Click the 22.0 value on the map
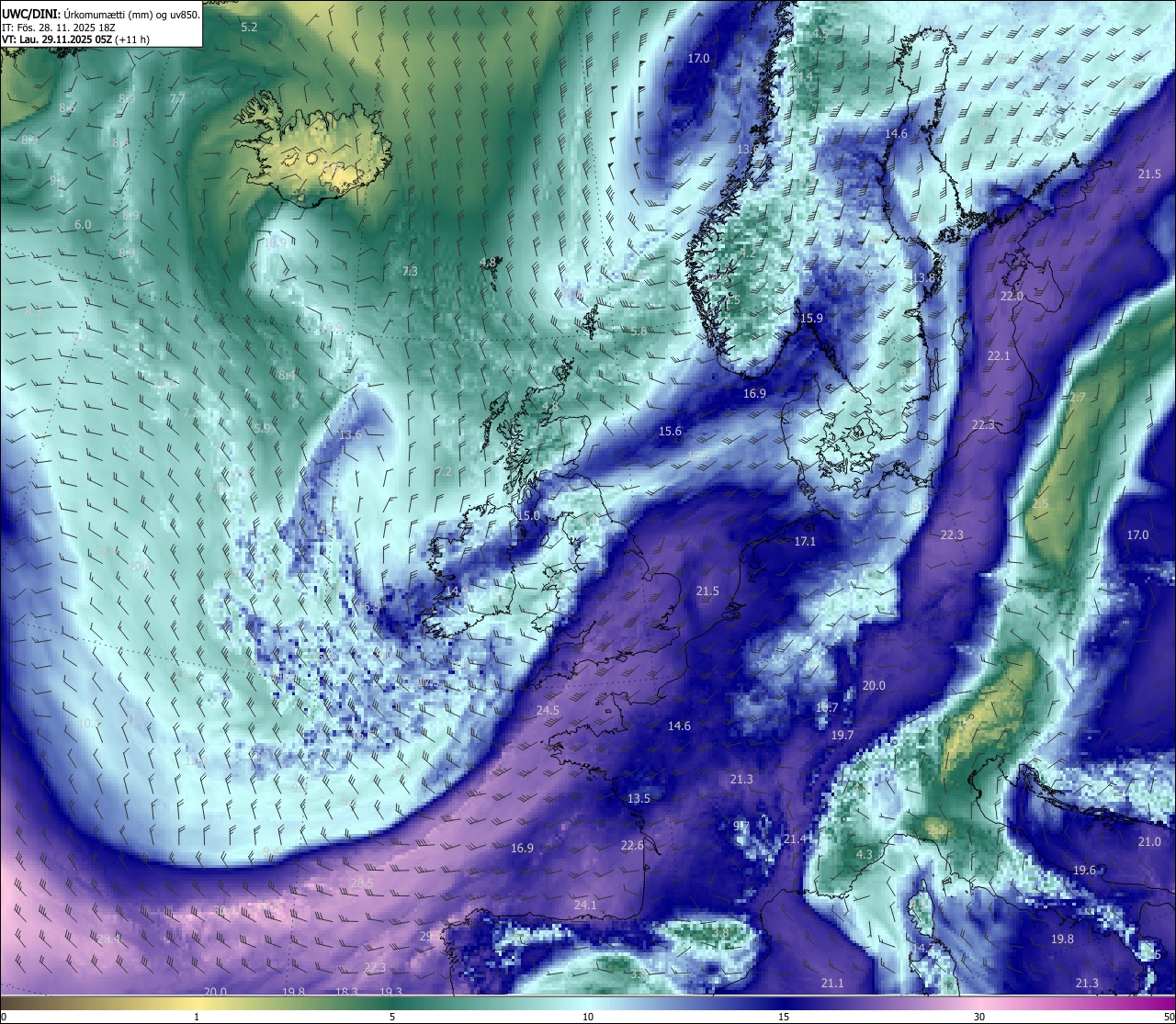 click(1012, 296)
